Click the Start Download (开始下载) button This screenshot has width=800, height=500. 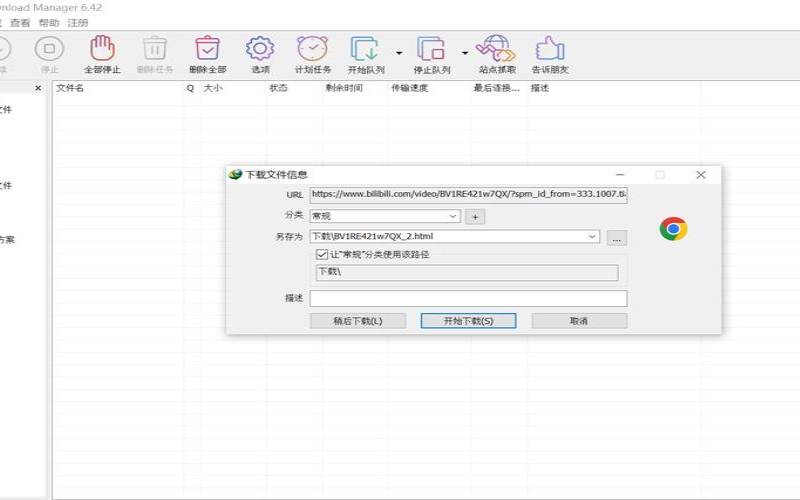[468, 321]
